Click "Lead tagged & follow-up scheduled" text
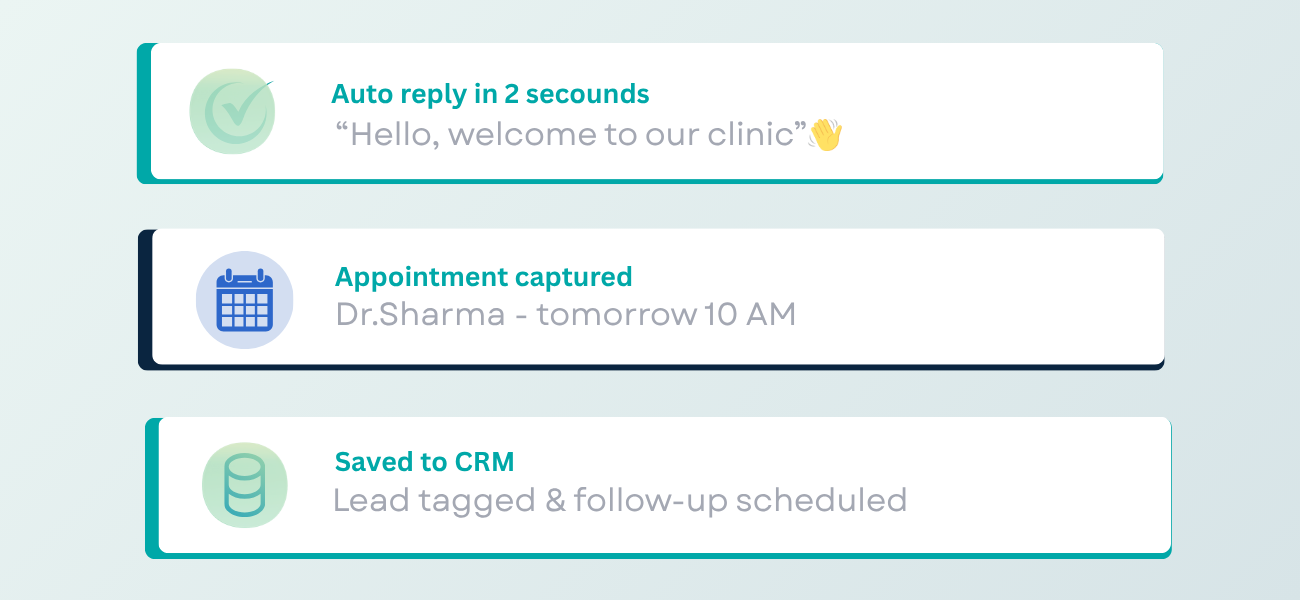 coord(620,499)
